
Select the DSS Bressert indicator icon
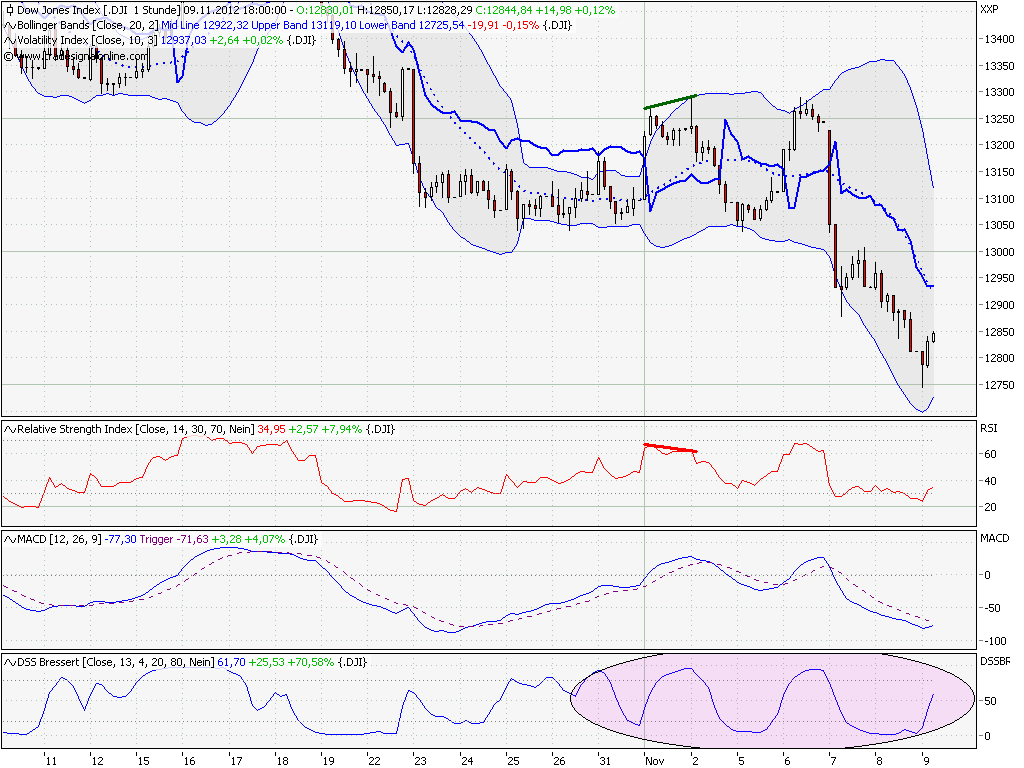click(x=9, y=660)
